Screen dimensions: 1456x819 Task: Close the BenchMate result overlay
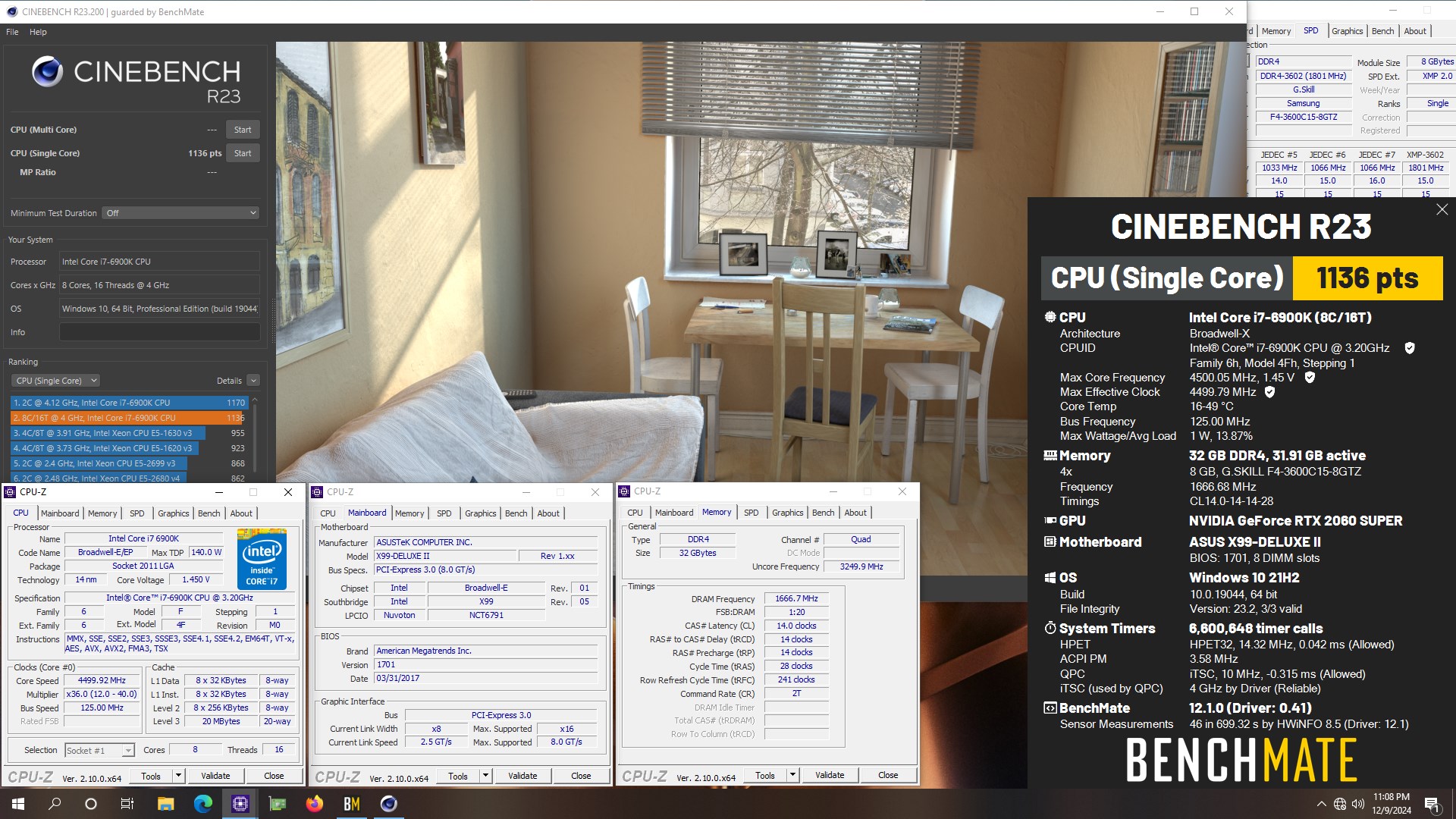[1442, 210]
